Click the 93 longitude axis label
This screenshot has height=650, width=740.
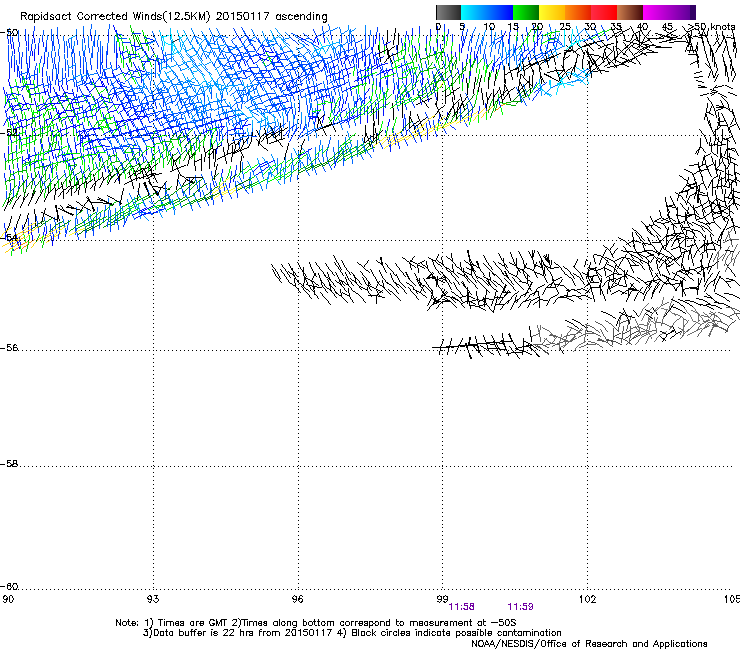pos(153,599)
